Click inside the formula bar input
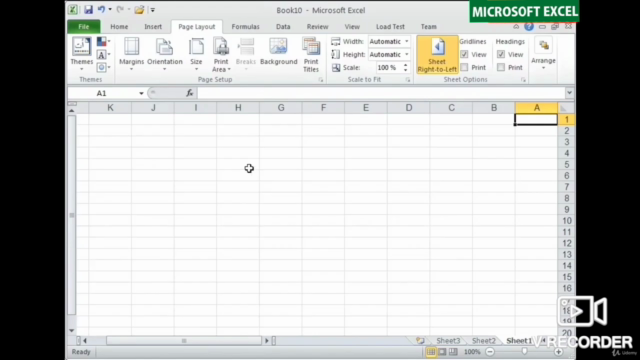Viewport: 640px width, 360px height. pyautogui.click(x=381, y=93)
